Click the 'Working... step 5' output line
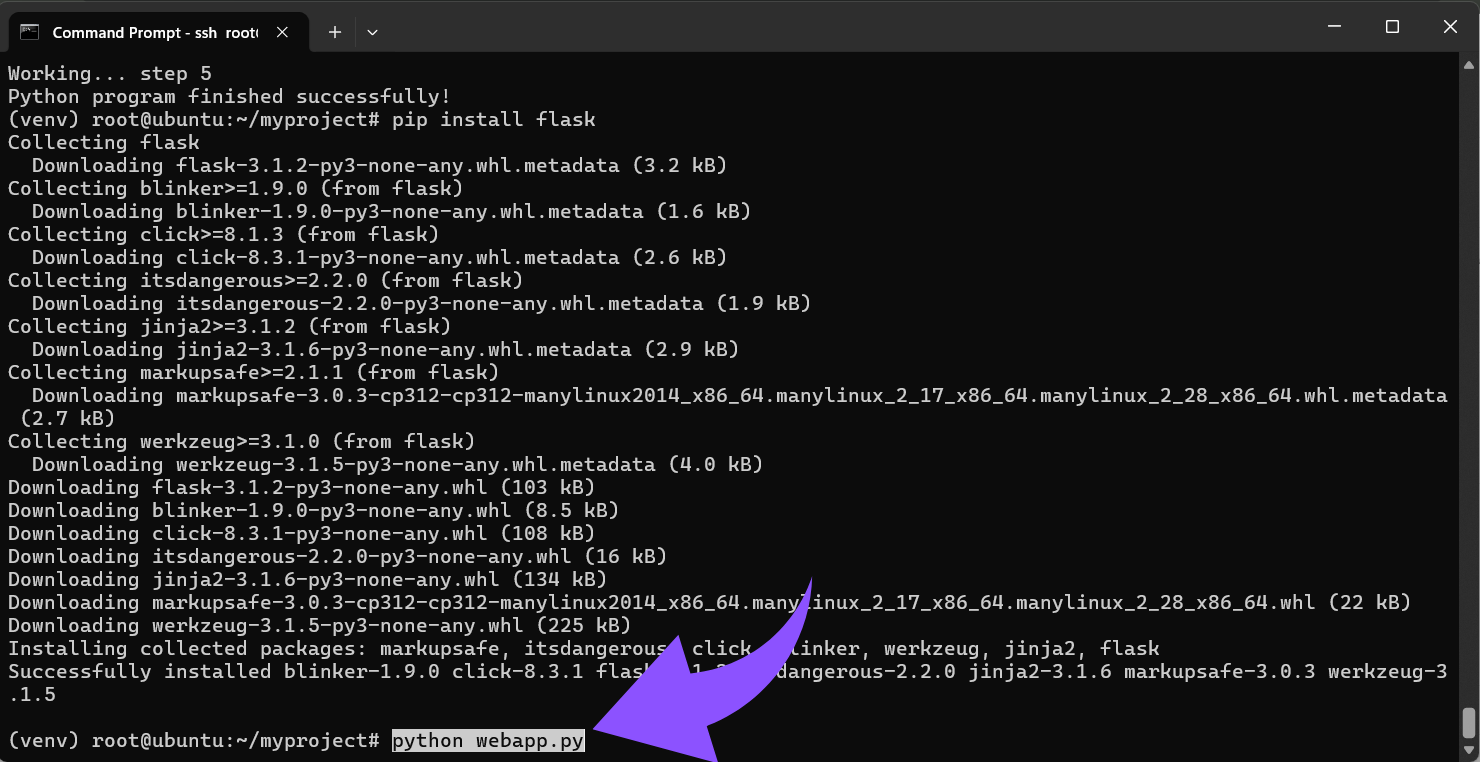 tap(110, 74)
